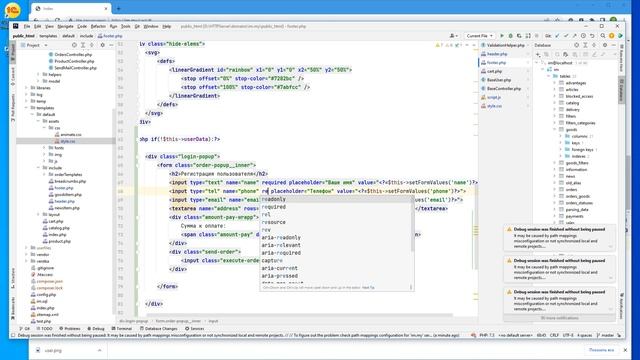The width and height of the screenshot is (640, 360).
Task: Click the Git push arrow icon
Action: [x=575, y=36]
